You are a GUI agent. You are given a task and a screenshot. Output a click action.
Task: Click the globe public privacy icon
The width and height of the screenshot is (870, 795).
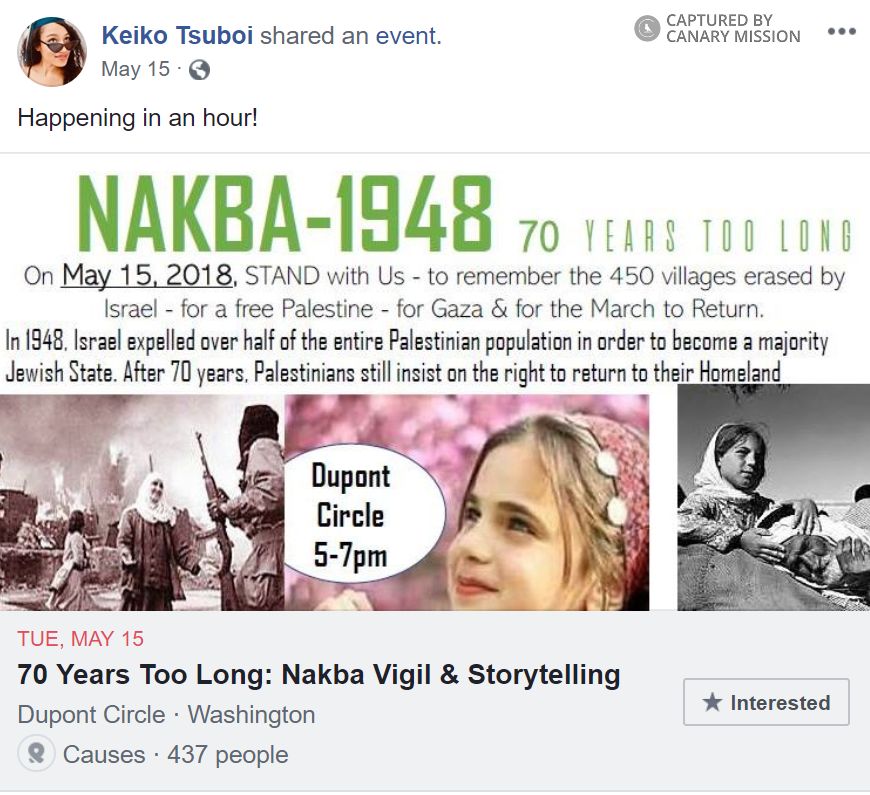point(199,70)
